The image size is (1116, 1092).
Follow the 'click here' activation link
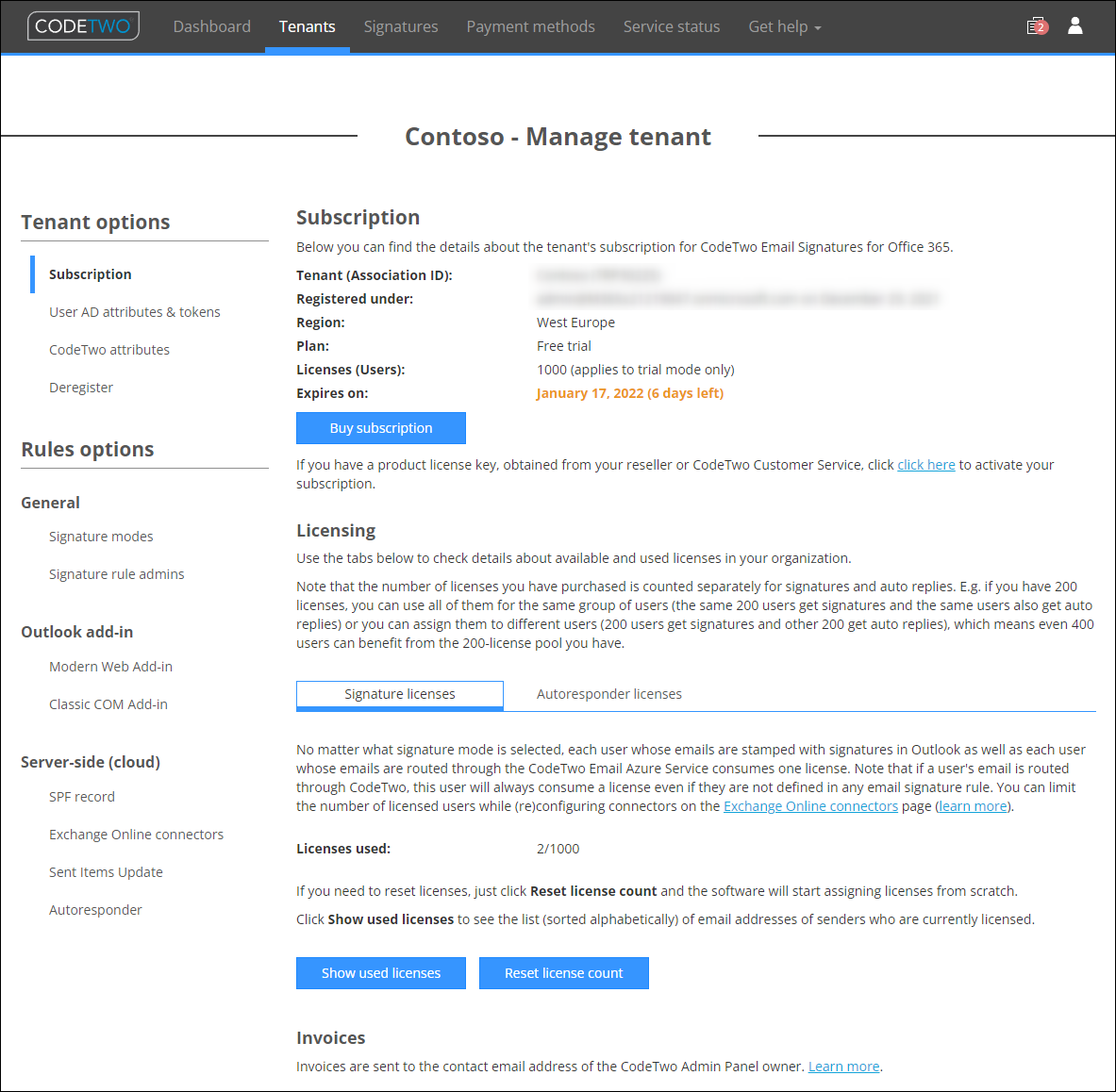[926, 465]
